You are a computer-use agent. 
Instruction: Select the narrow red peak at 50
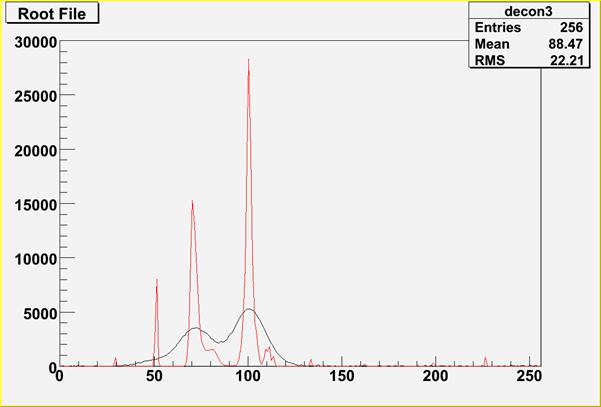[157, 281]
